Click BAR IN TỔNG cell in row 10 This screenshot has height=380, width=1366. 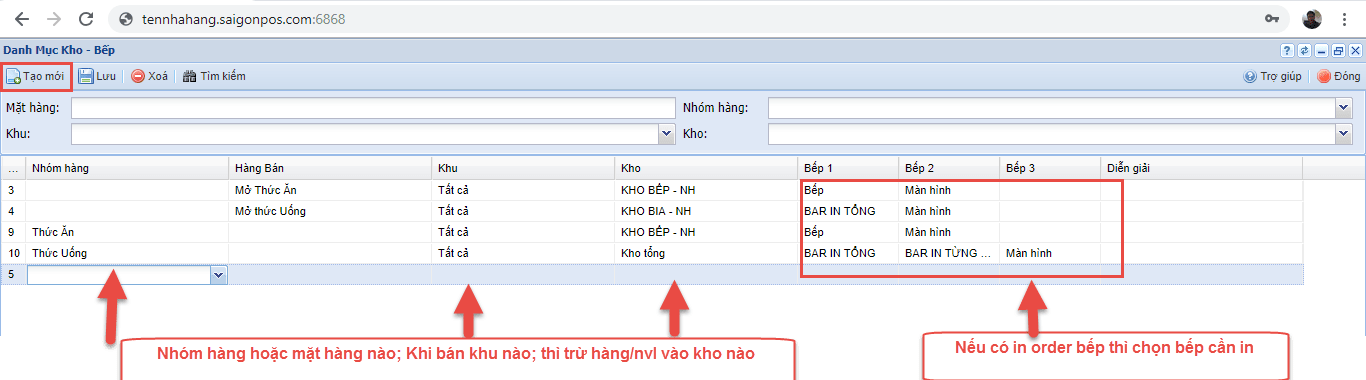coord(848,253)
